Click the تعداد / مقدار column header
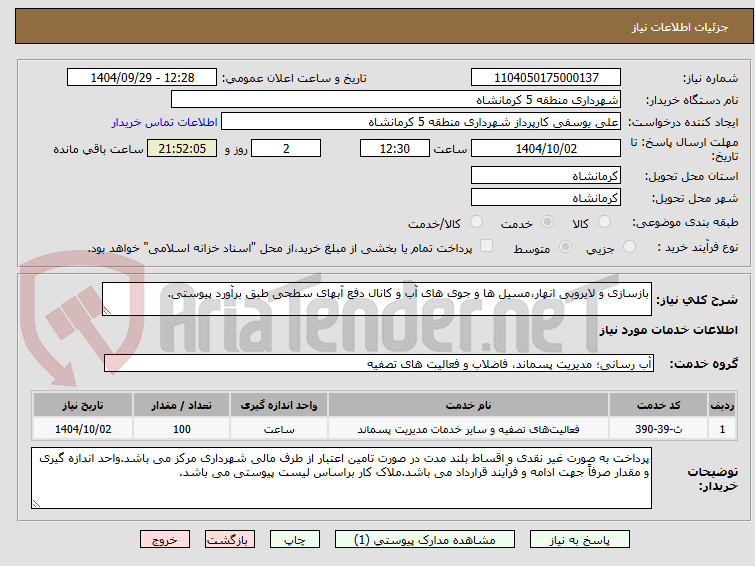The height and width of the screenshot is (566, 755). point(182,405)
